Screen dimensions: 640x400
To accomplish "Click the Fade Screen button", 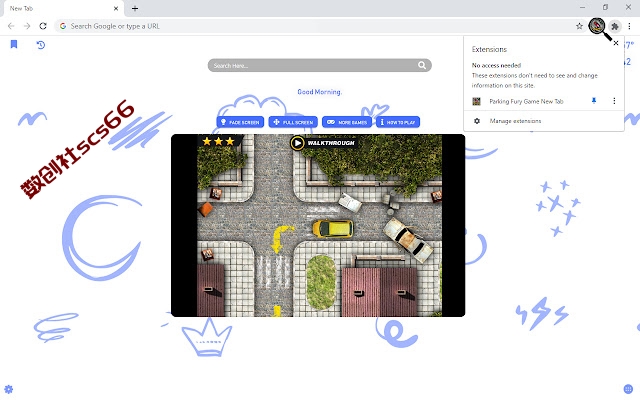I will [240, 122].
